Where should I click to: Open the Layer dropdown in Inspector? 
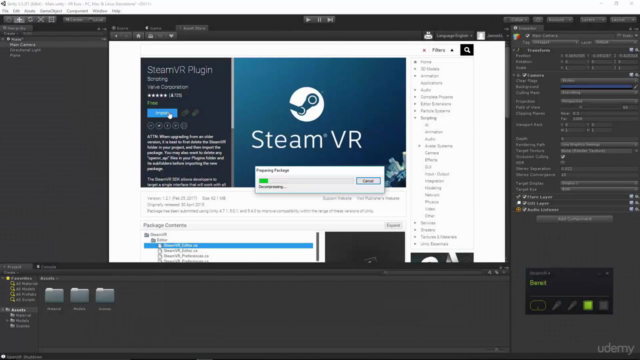(x=616, y=42)
